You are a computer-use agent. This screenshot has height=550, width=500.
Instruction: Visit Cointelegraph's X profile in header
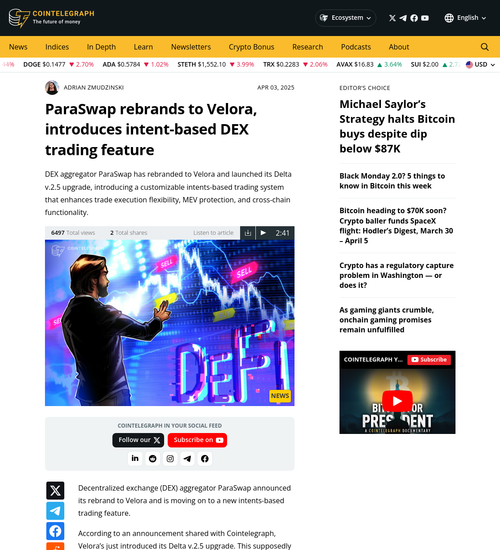pos(392,18)
